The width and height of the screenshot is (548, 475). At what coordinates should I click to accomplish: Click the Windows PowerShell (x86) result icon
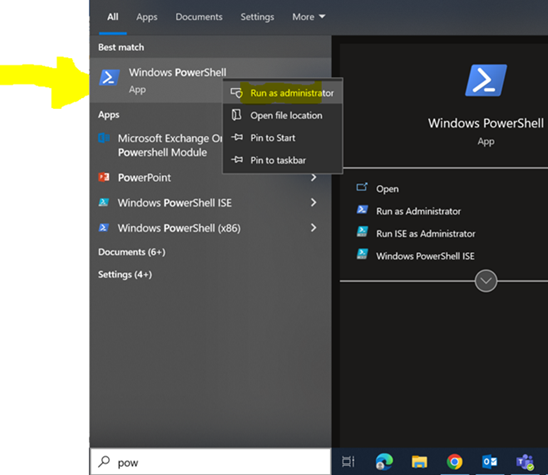pos(104,228)
